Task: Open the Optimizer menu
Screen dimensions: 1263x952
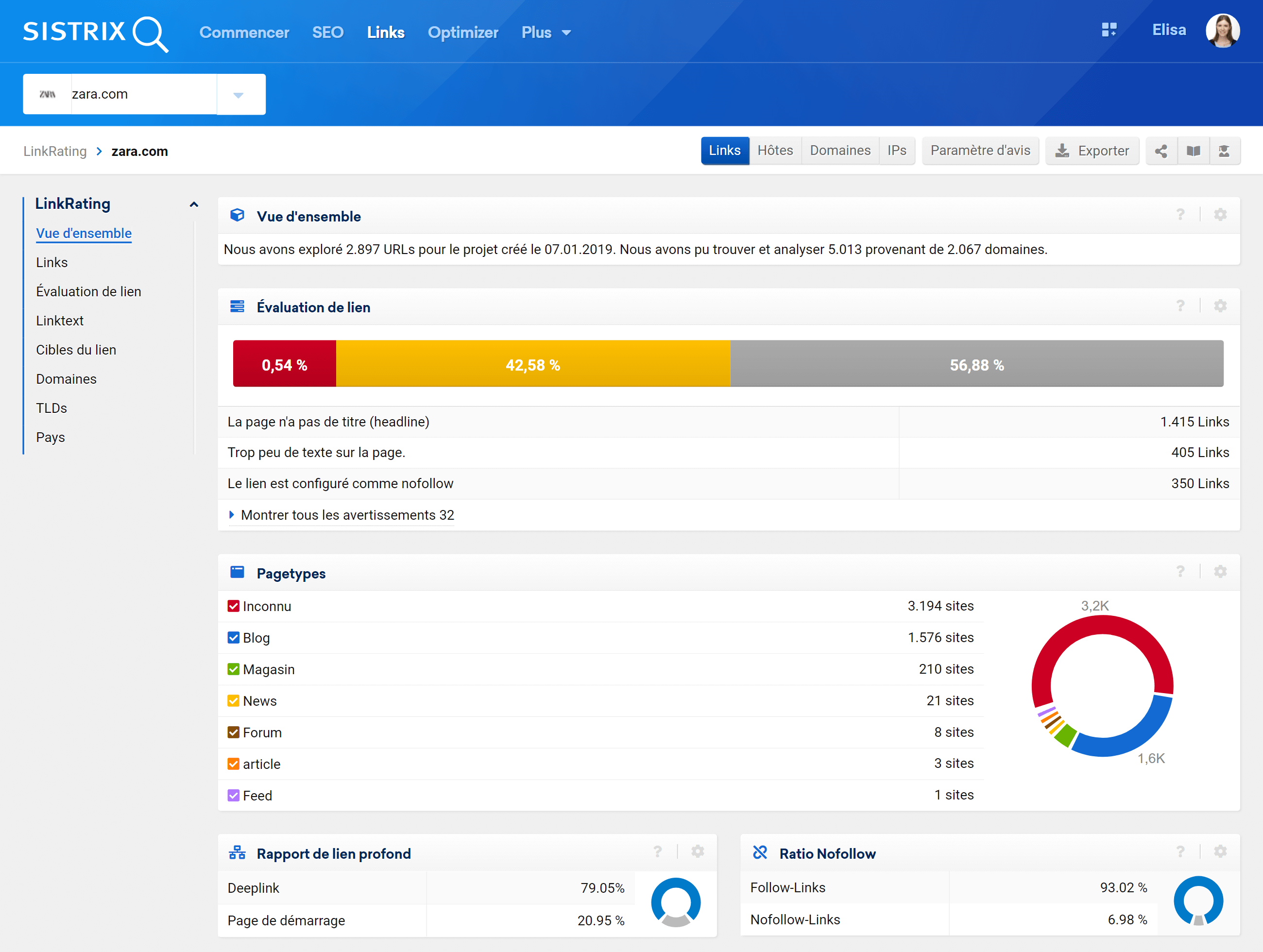Action: point(463,33)
